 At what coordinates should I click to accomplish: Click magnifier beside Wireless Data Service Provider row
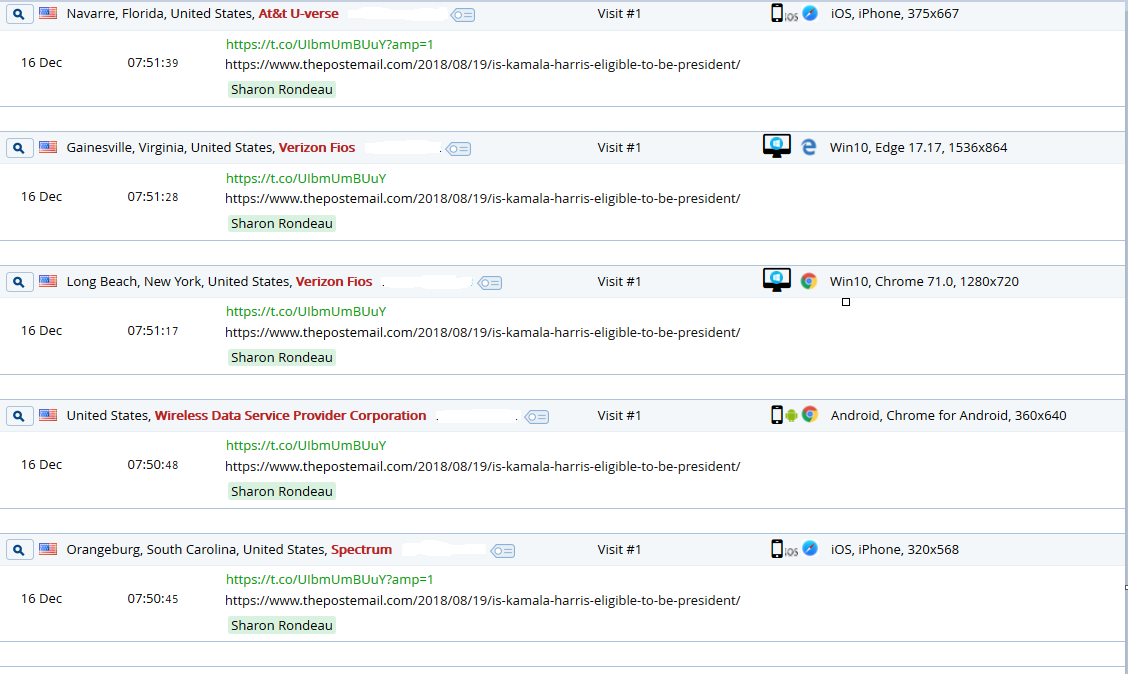[20, 416]
